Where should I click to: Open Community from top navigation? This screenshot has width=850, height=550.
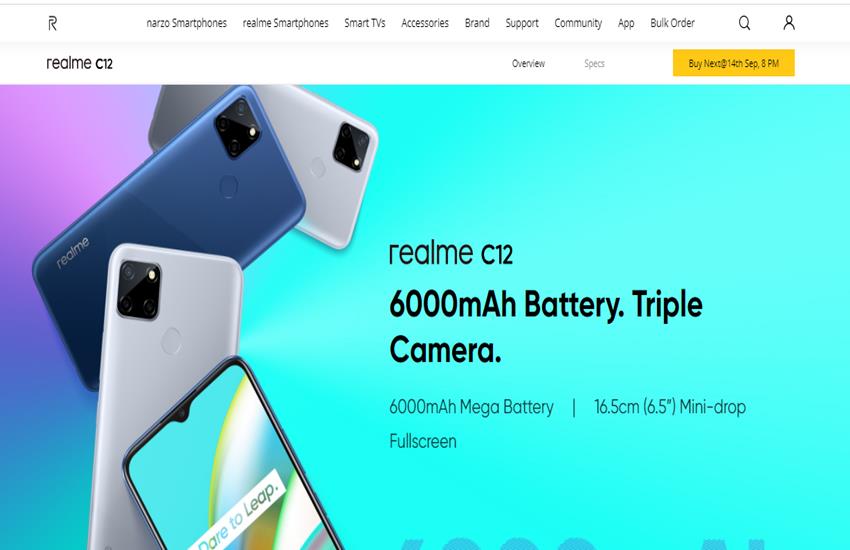tap(578, 23)
